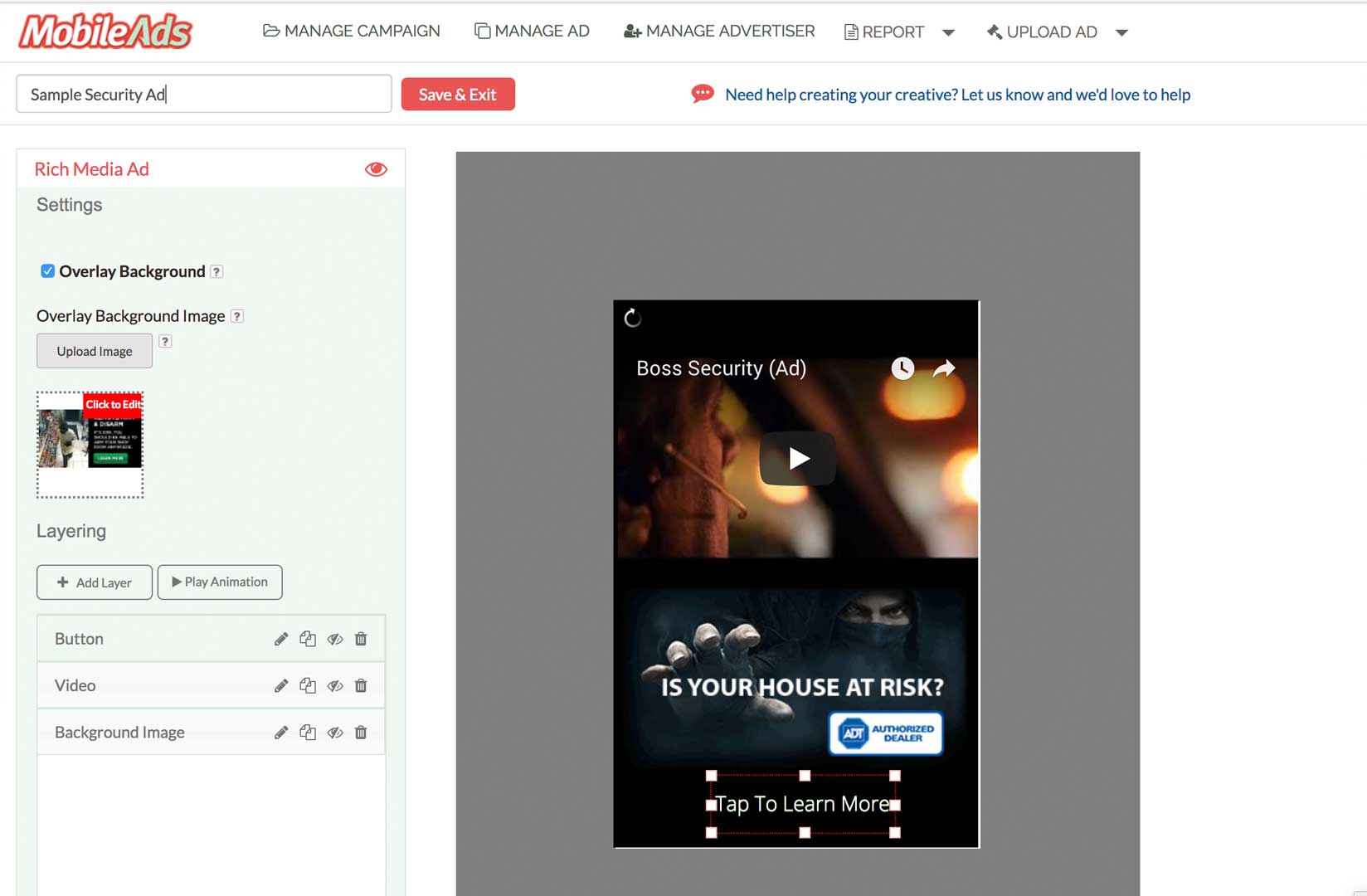Delete the Background Image layer
The height and width of the screenshot is (896, 1367).
point(361,733)
